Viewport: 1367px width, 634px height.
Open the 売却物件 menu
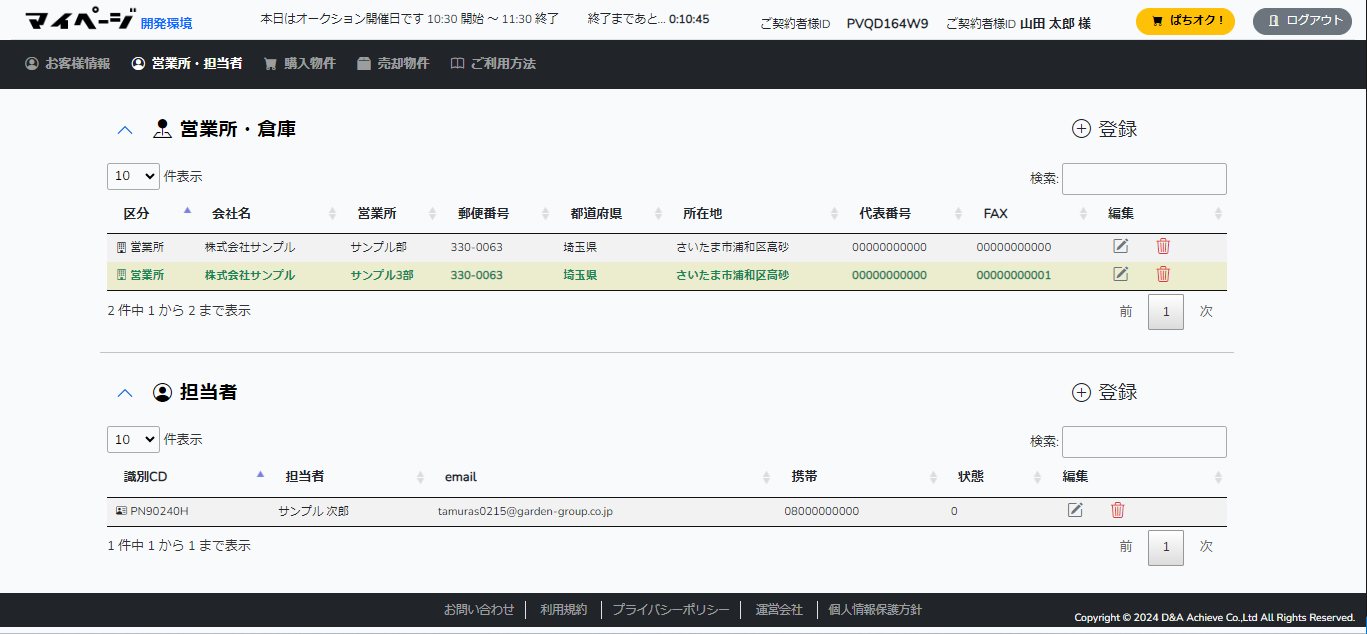(393, 63)
